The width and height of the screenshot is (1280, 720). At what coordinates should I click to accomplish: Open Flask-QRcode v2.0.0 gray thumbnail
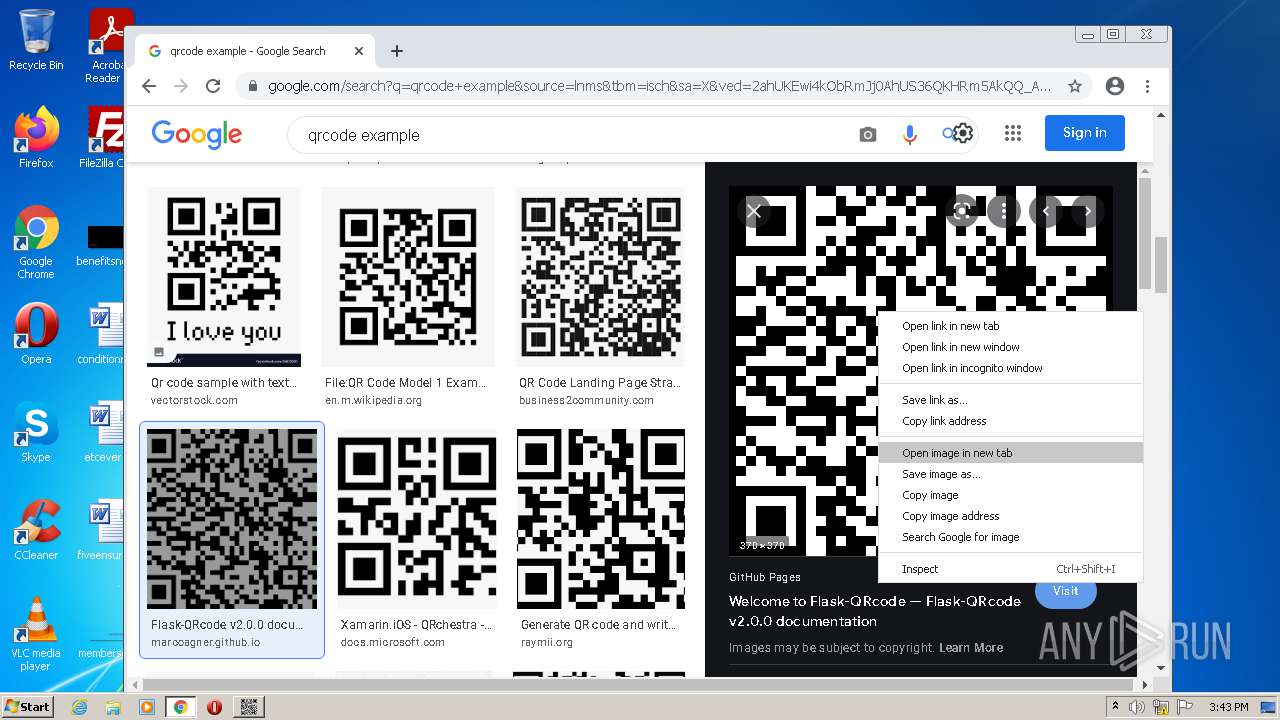[232, 519]
